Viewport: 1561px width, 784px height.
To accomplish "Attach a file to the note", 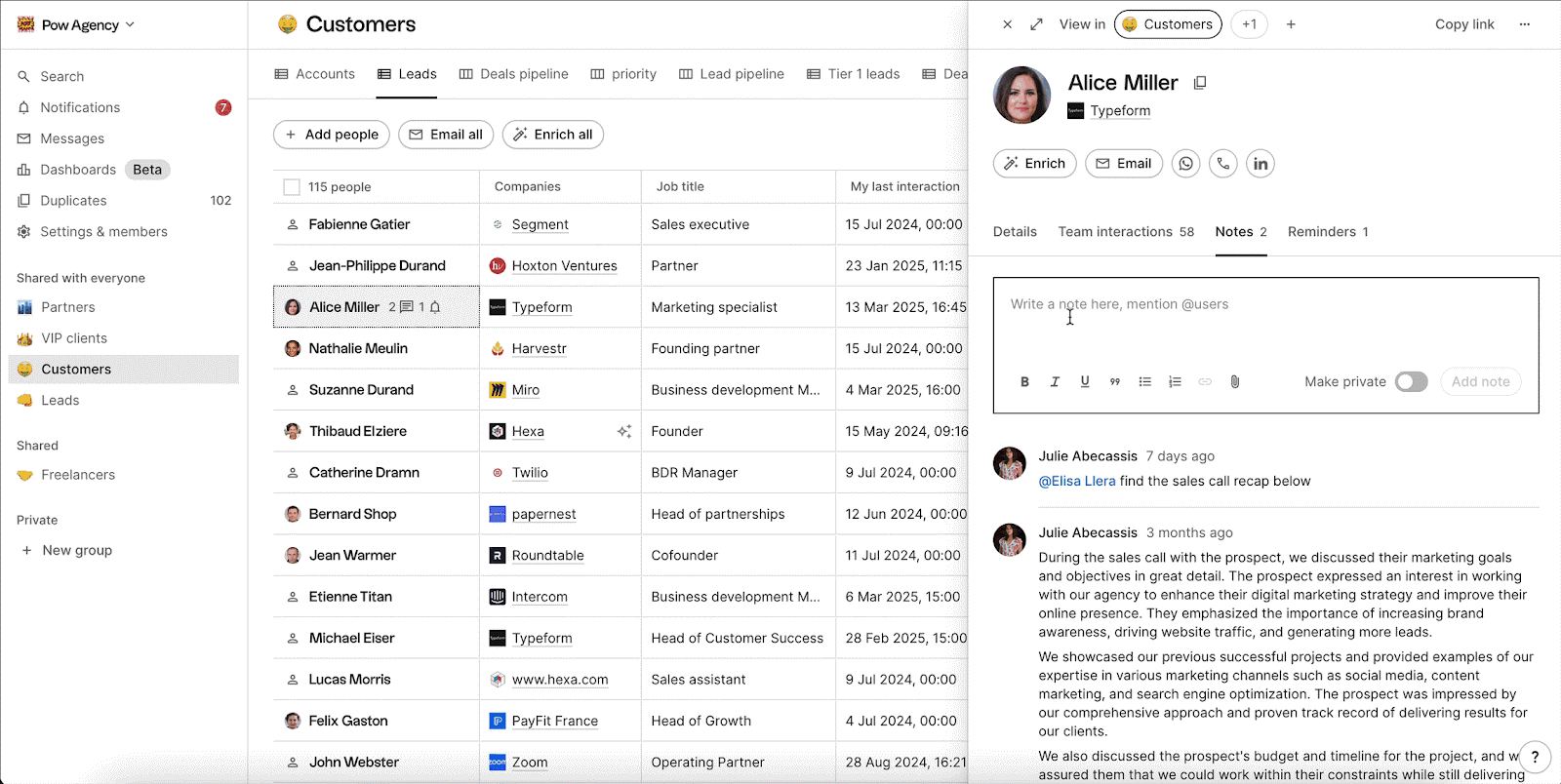I will 1235,382.
